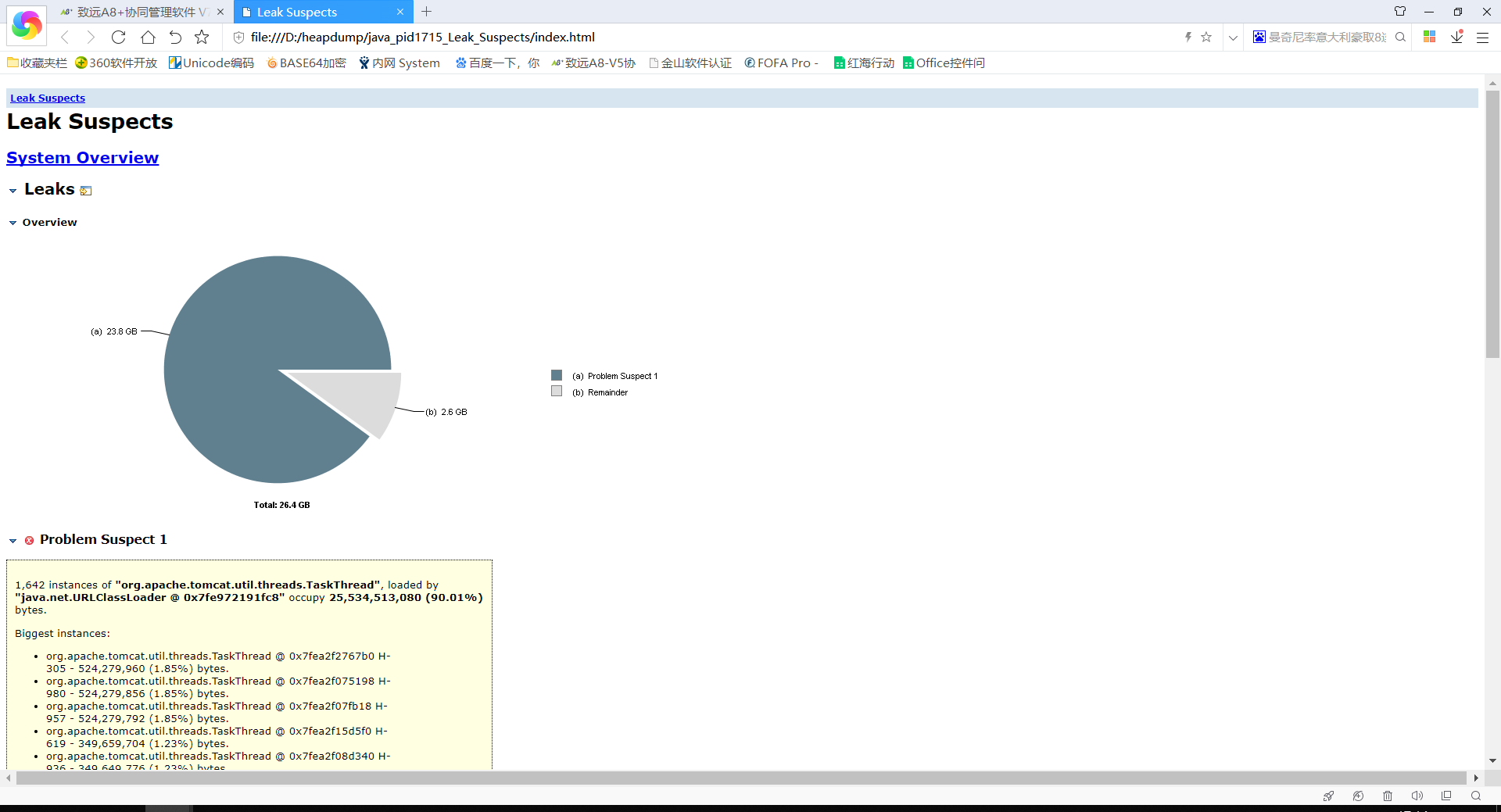Open the 红海行动 bookmark
The height and width of the screenshot is (812, 1501).
click(864, 63)
